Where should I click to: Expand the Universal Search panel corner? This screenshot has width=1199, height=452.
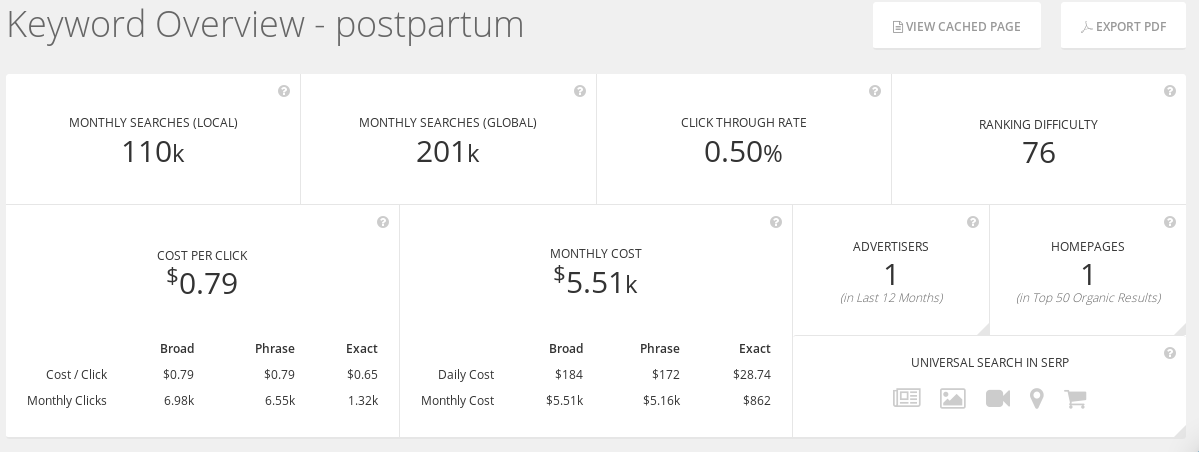click(1181, 431)
